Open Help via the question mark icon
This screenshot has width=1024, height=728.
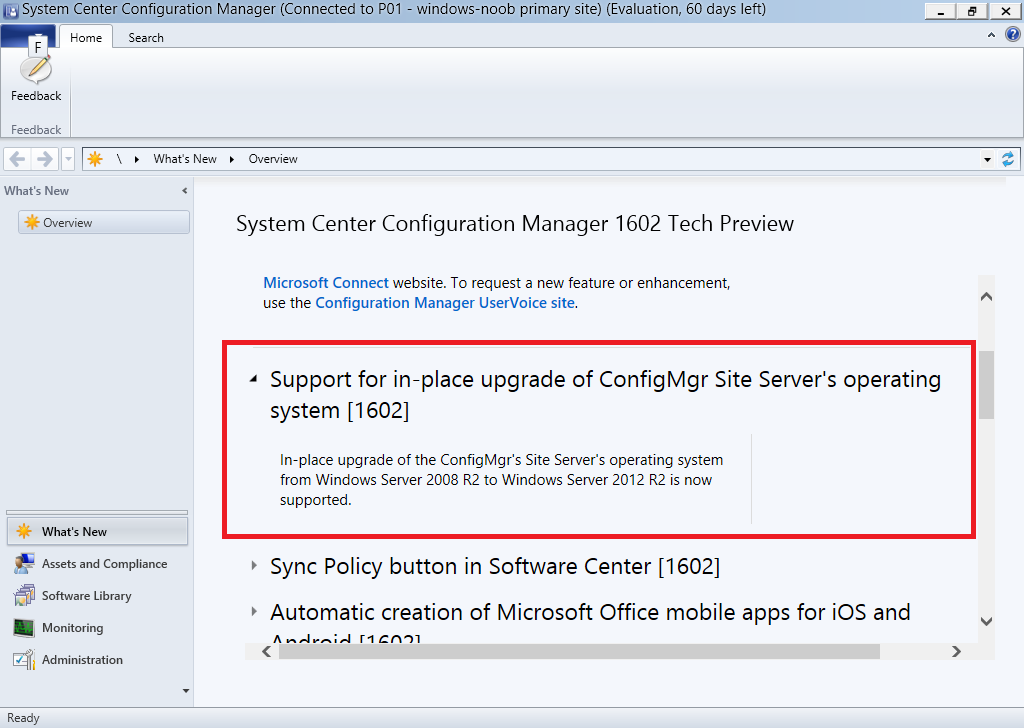coord(1012,35)
